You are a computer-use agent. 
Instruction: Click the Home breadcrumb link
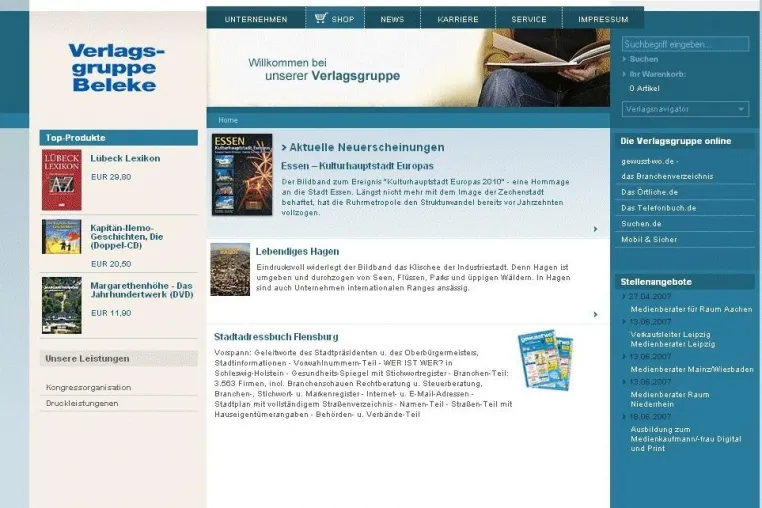coord(228,120)
